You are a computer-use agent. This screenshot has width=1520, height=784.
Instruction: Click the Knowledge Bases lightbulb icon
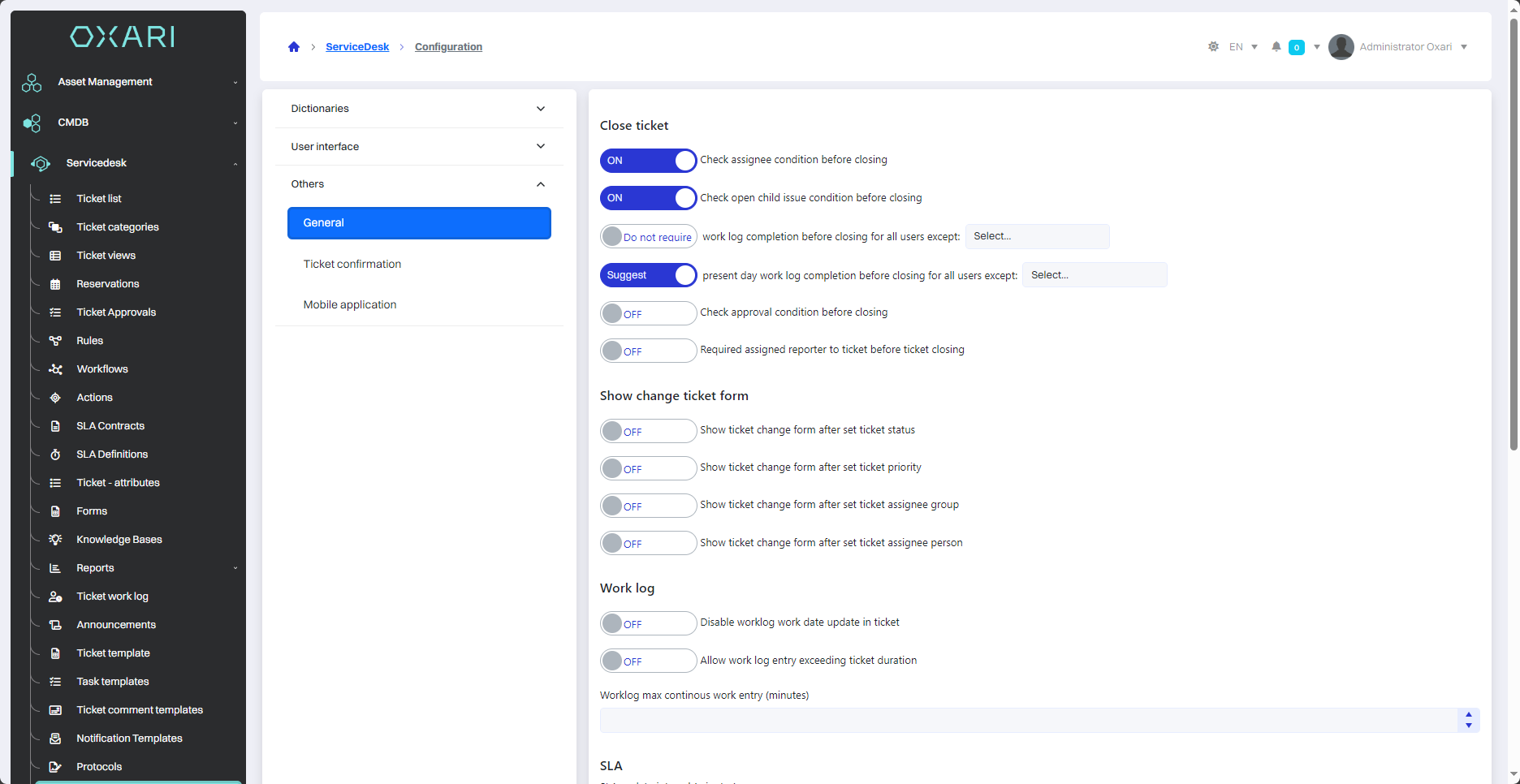click(x=55, y=540)
